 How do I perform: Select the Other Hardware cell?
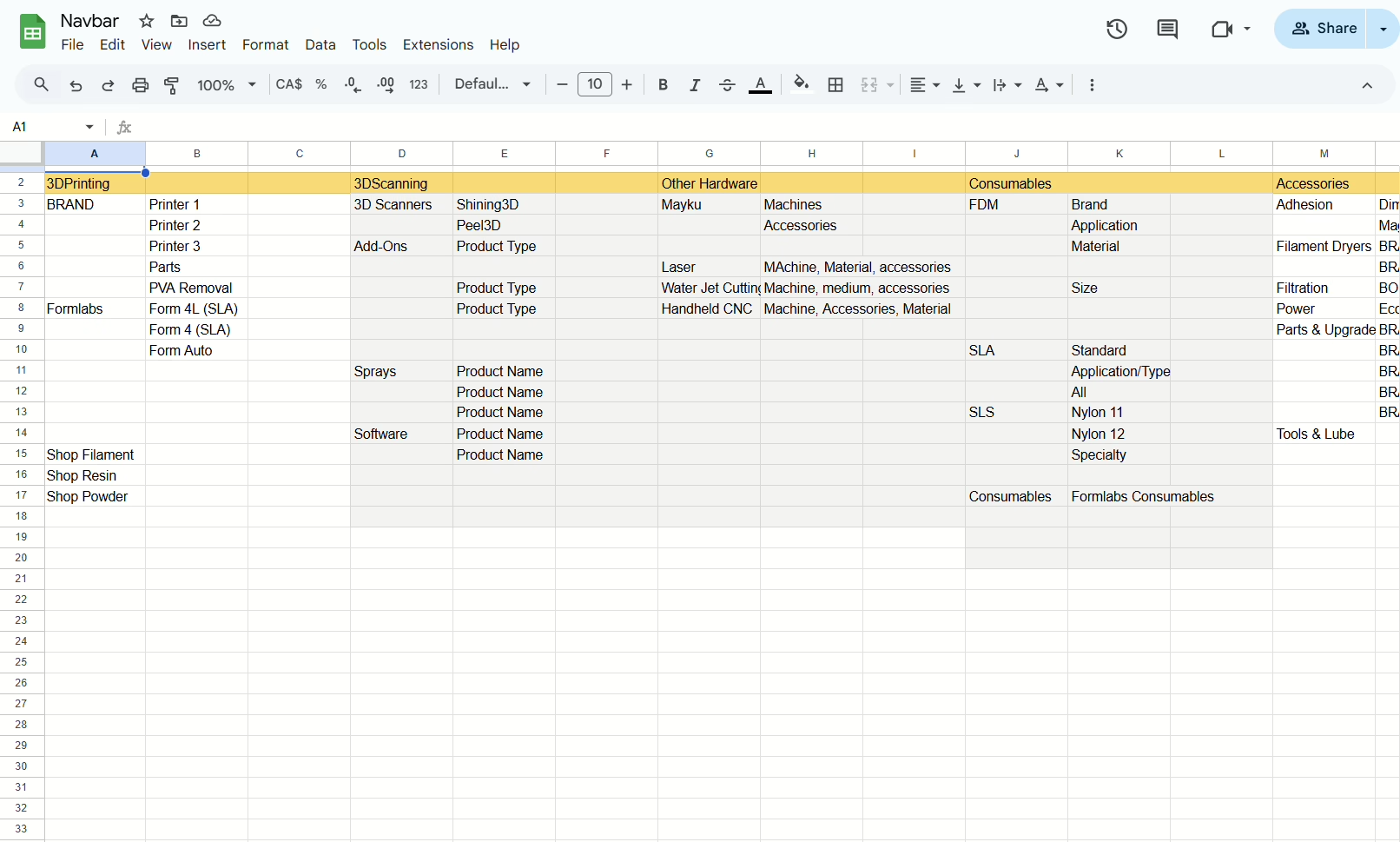pos(709,183)
